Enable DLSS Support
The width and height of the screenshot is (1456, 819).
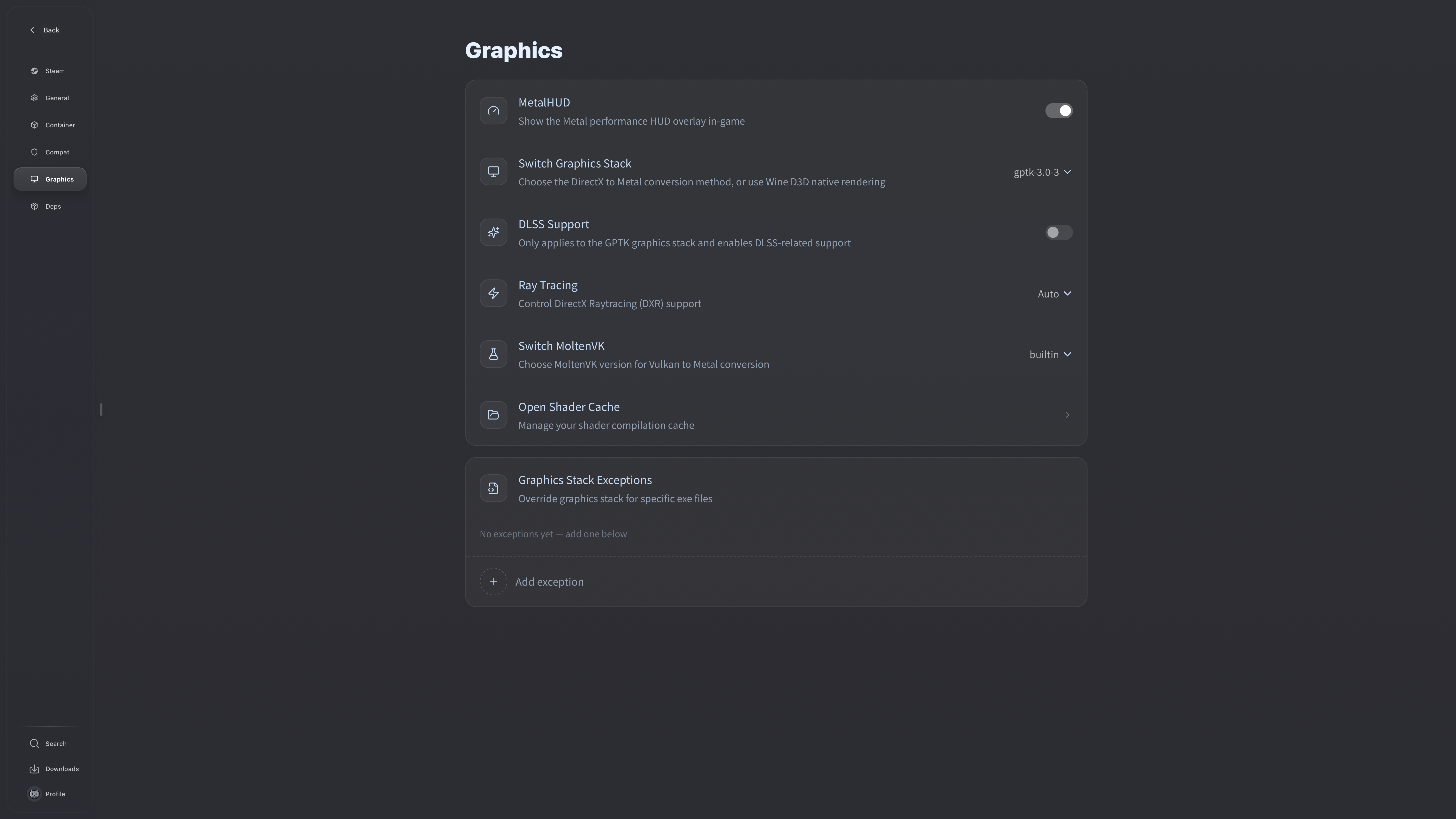click(x=1058, y=232)
